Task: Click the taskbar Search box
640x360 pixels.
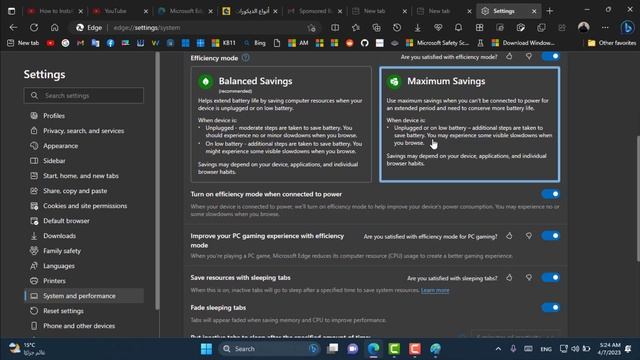Action: click(x=269, y=349)
